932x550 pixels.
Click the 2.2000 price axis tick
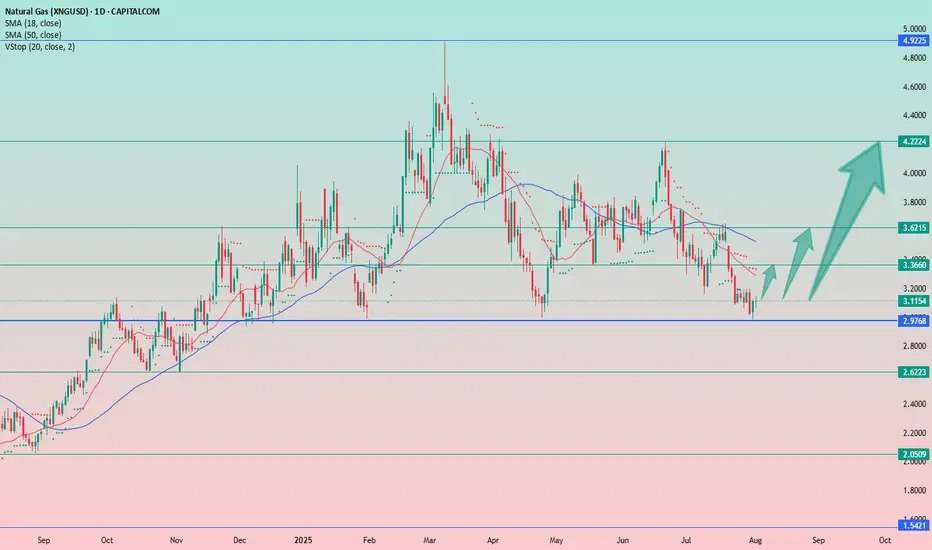pyautogui.click(x=914, y=433)
